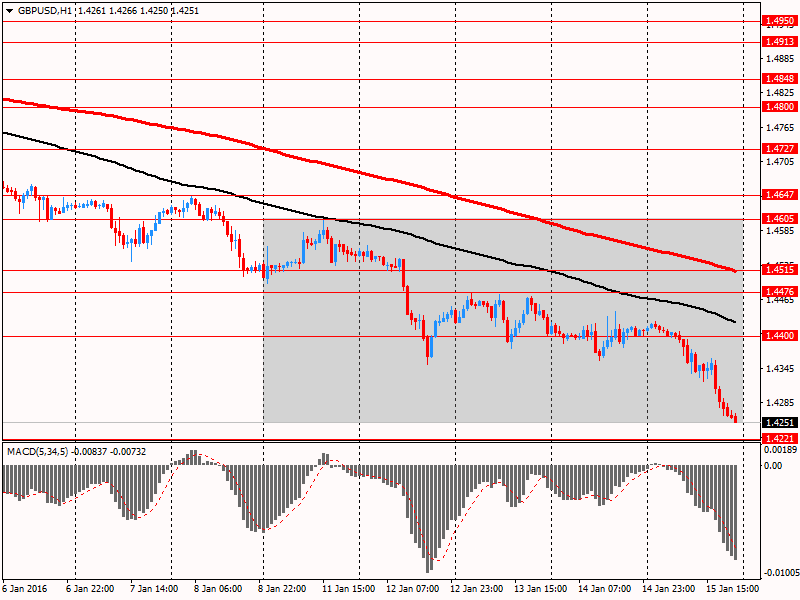The width and height of the screenshot is (800, 600).
Task: Select the 14 Jan 07:00 time axis label
Action: (605, 589)
